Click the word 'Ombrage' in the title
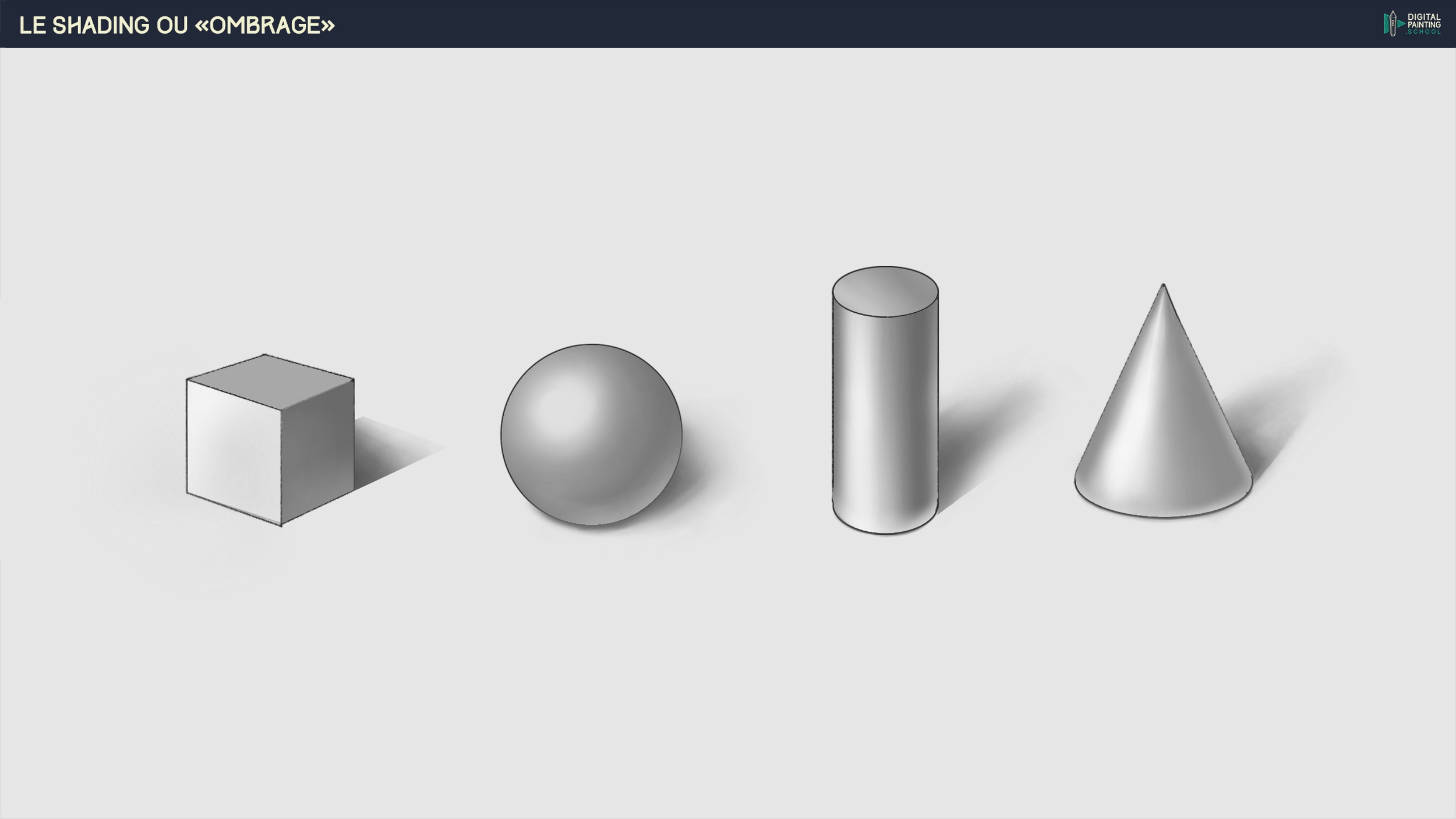 point(265,25)
